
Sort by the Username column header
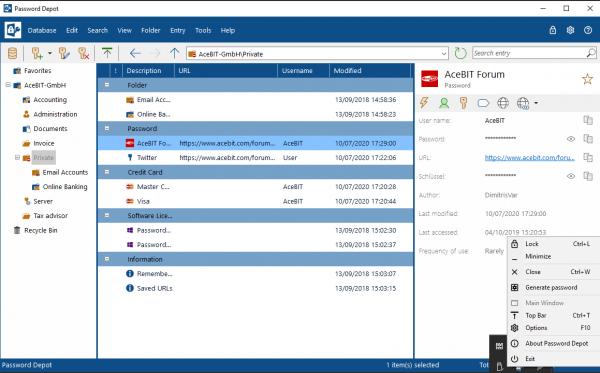[303, 70]
